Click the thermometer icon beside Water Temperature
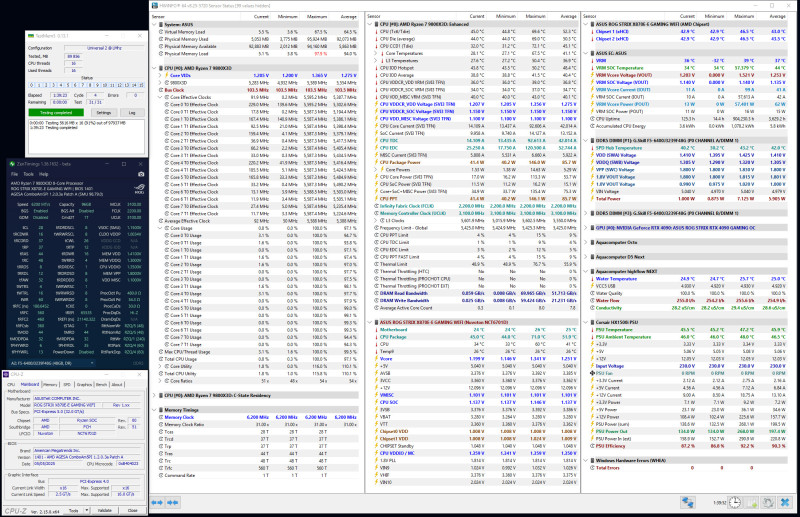Screen dimensions: 800x517 click(x=592, y=279)
